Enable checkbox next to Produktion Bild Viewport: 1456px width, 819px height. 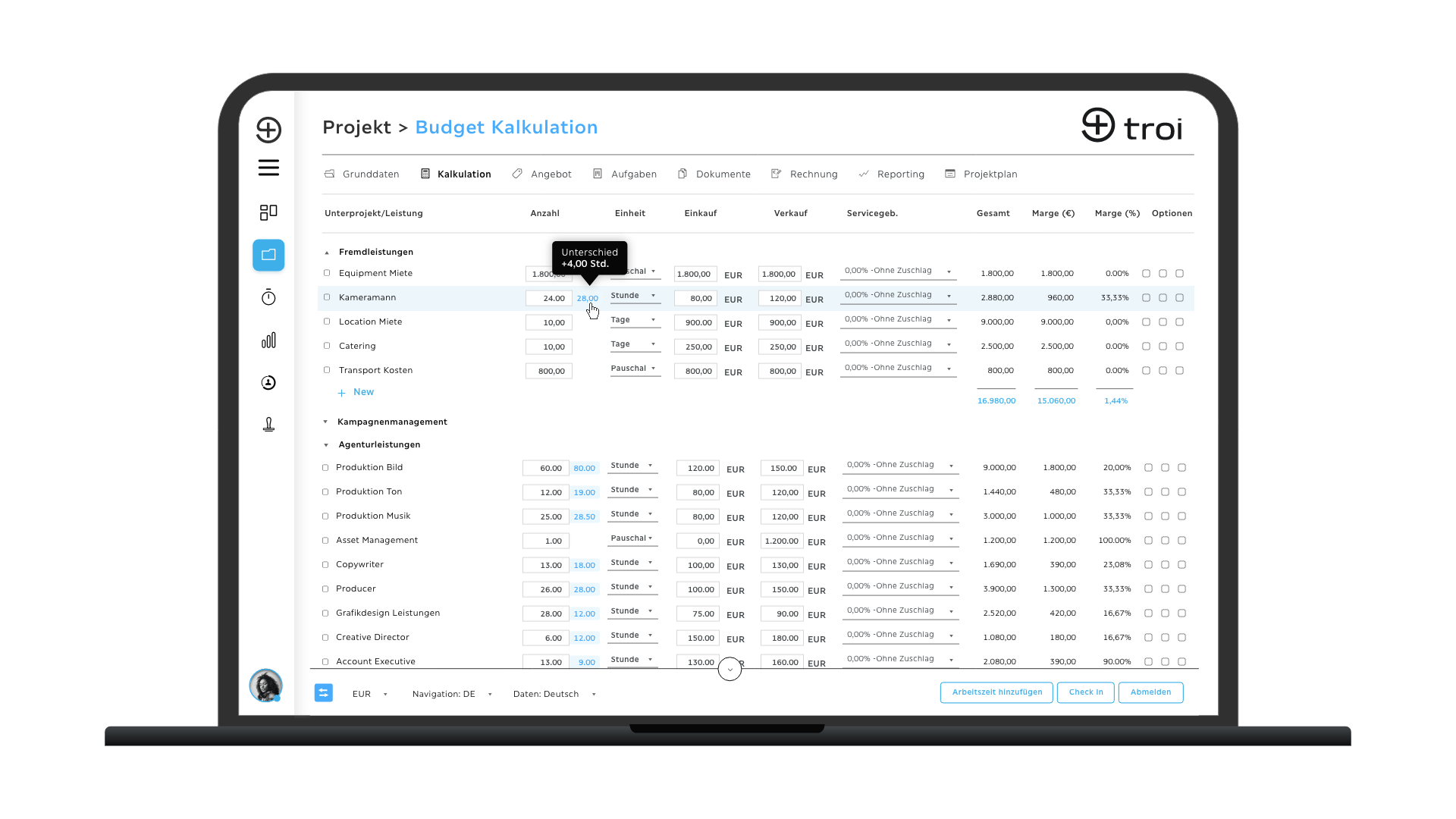326,468
